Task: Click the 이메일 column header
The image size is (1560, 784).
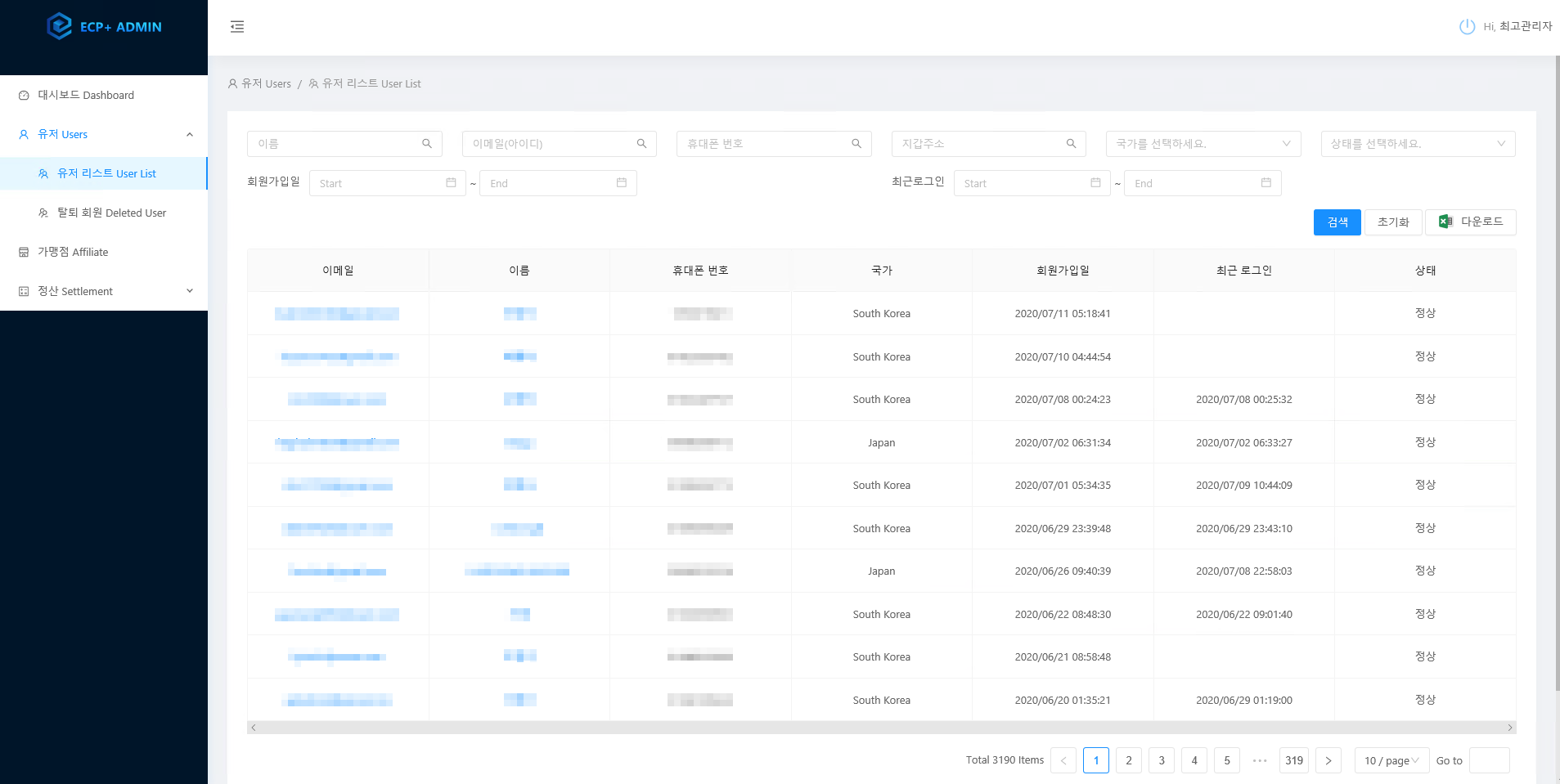Action: click(x=338, y=271)
